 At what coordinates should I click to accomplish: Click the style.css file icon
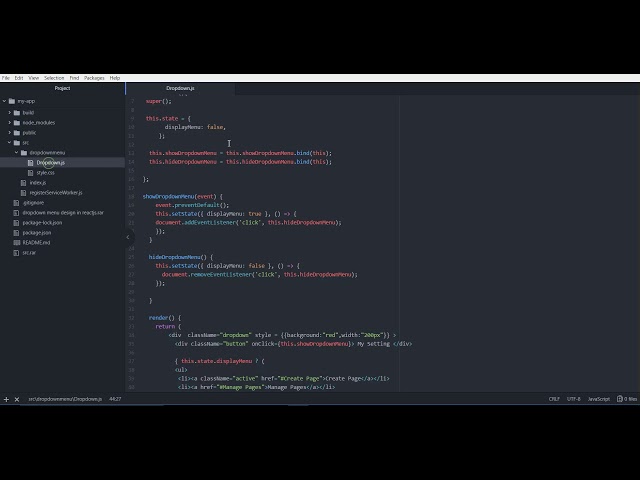pyautogui.click(x=31, y=173)
